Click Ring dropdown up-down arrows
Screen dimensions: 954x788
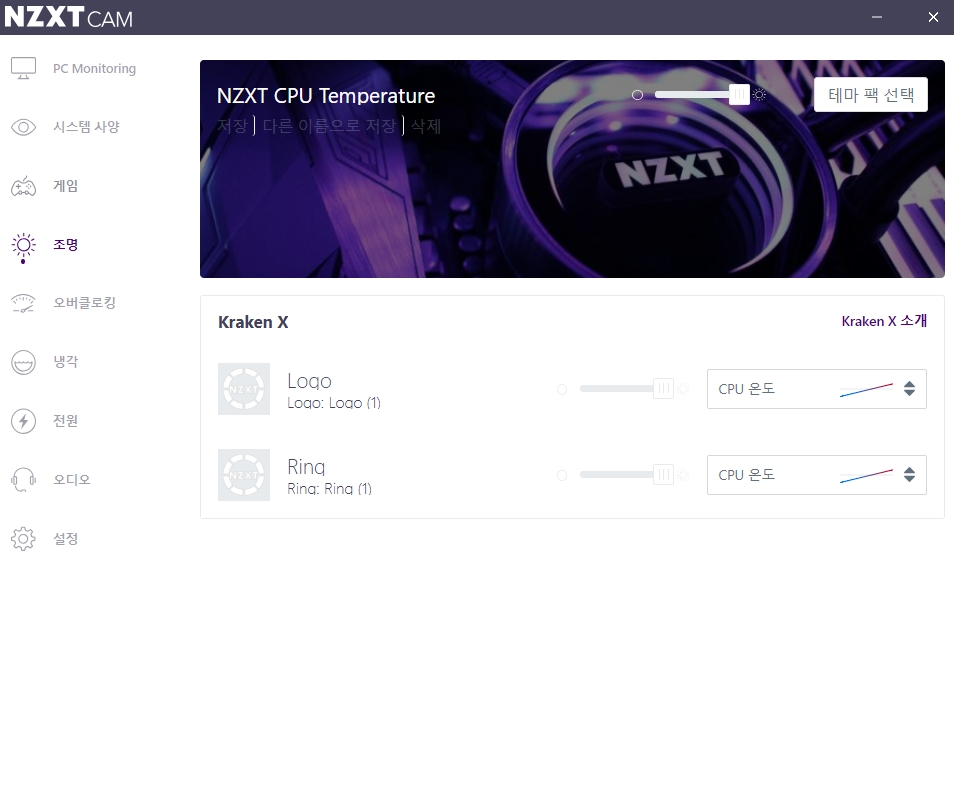(x=909, y=475)
